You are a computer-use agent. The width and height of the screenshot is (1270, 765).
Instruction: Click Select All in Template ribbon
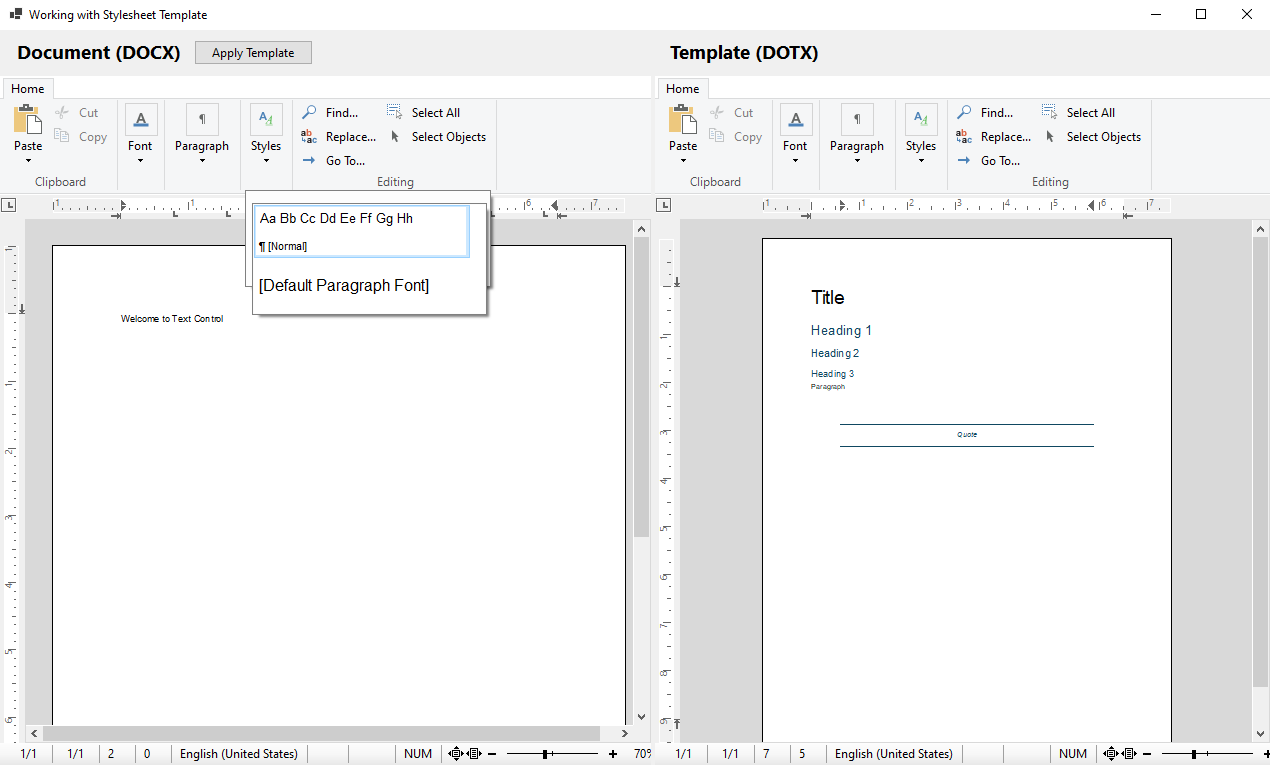(1078, 113)
